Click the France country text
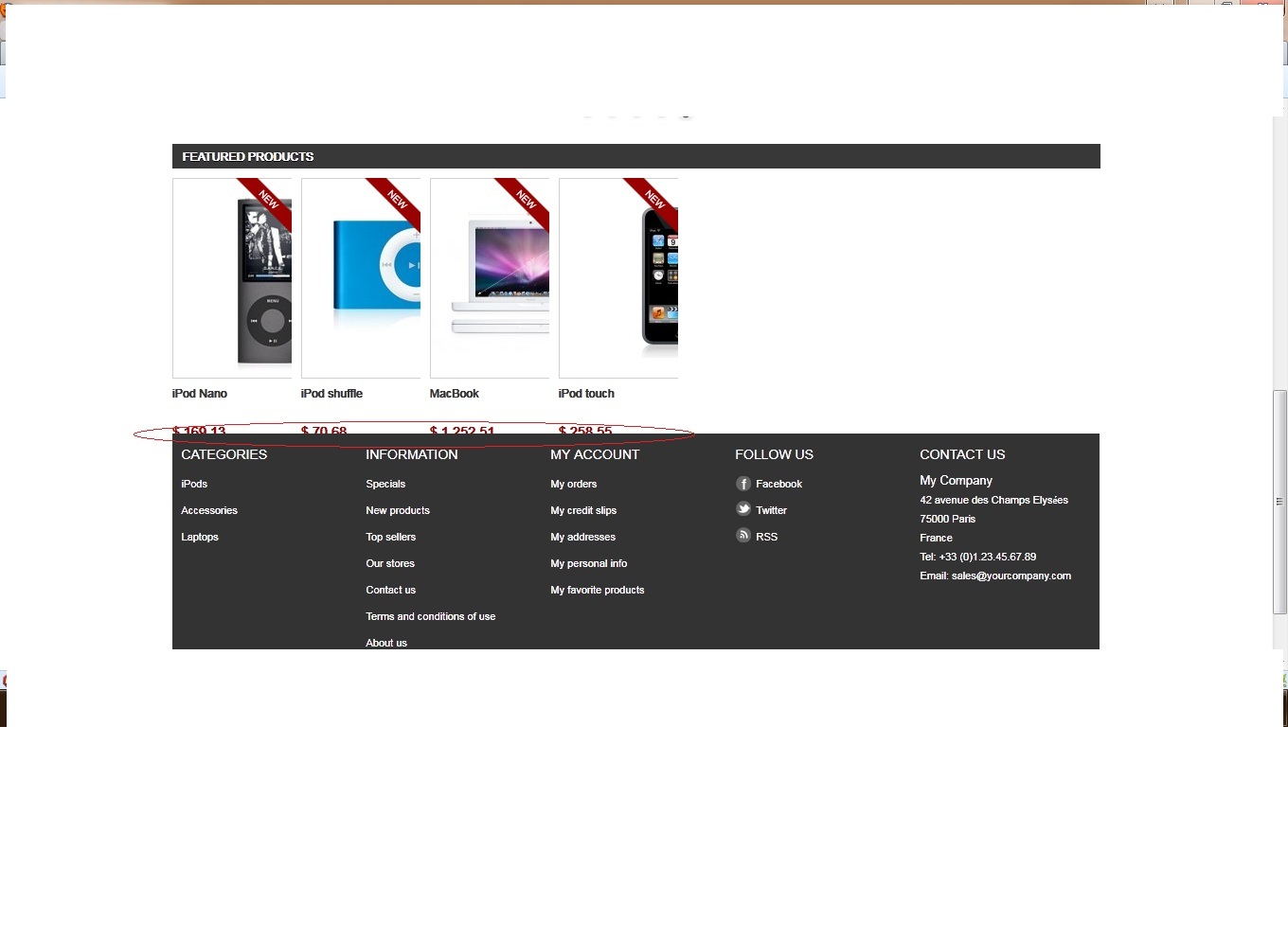The width and height of the screenshot is (1288, 939). (x=937, y=538)
